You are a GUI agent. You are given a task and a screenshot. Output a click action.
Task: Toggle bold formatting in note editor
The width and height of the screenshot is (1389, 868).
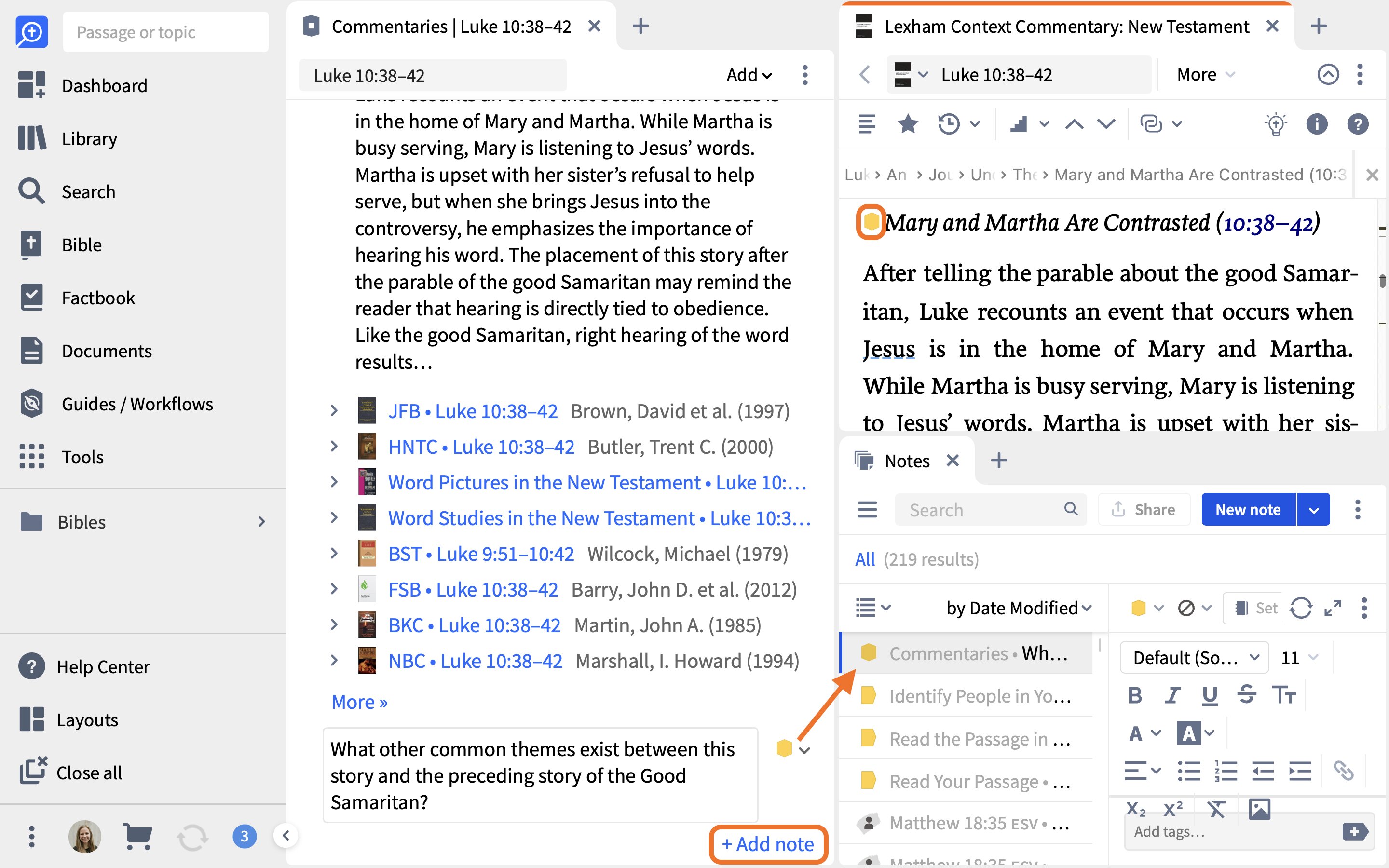pyautogui.click(x=1135, y=695)
